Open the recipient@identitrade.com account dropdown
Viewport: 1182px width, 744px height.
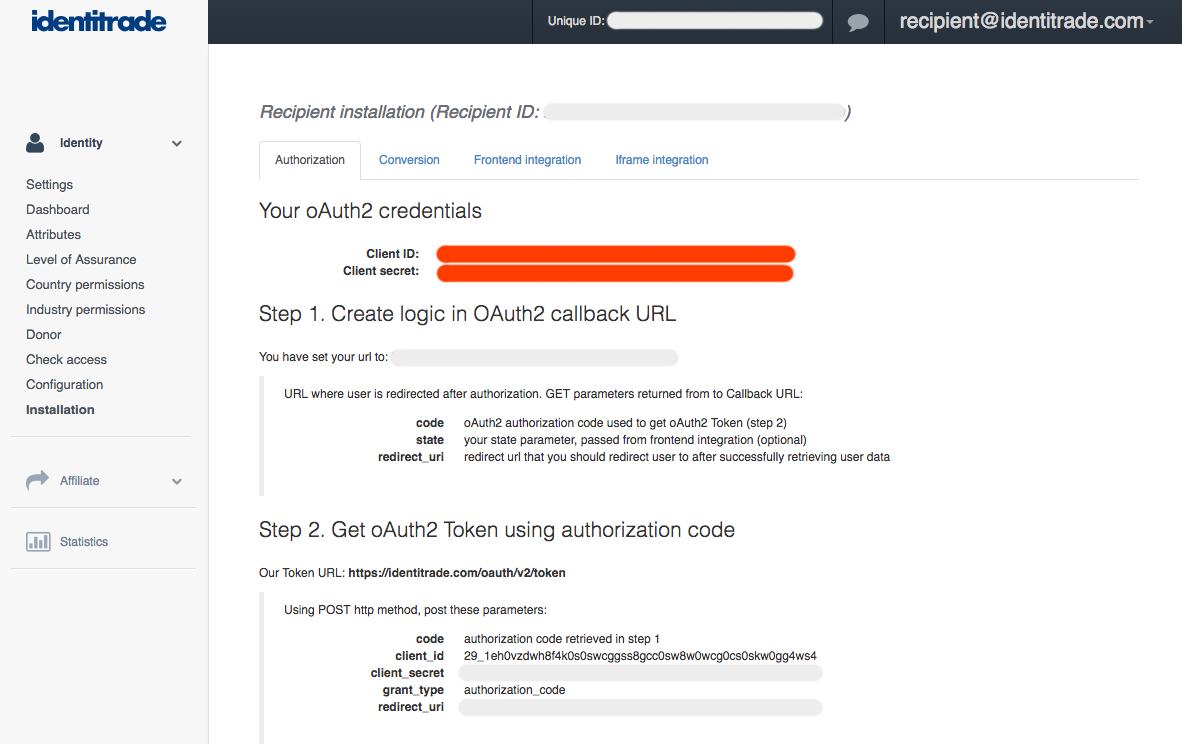(x=1026, y=21)
